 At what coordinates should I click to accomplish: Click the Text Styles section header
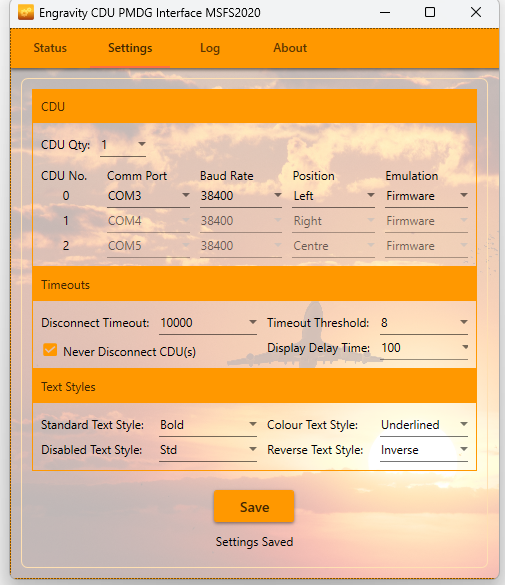254,387
